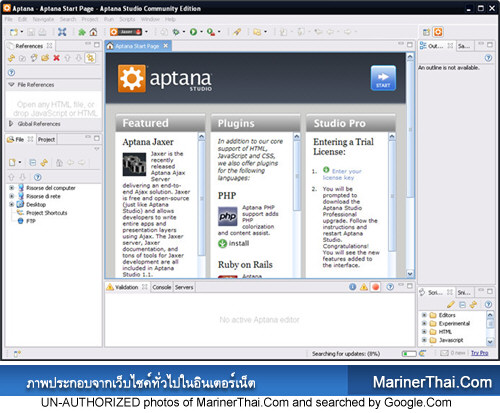
Task: Select the Experimental folder in Scripts view
Action: 450,323
